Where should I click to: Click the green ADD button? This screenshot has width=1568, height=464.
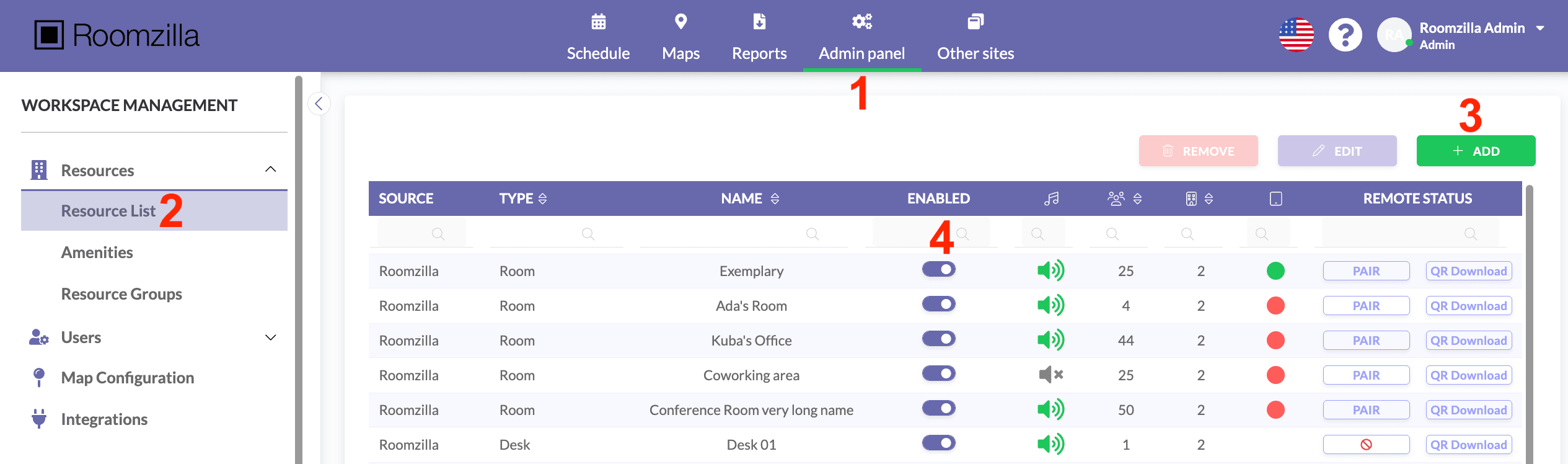(1476, 151)
